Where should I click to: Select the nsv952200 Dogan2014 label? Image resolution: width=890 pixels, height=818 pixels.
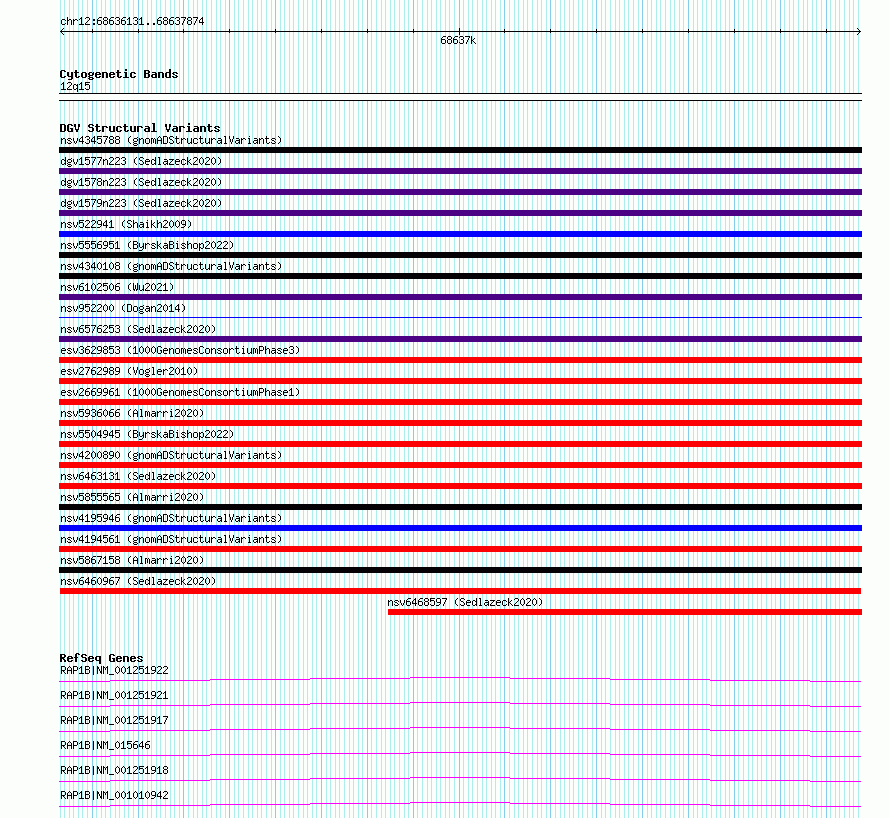click(123, 308)
